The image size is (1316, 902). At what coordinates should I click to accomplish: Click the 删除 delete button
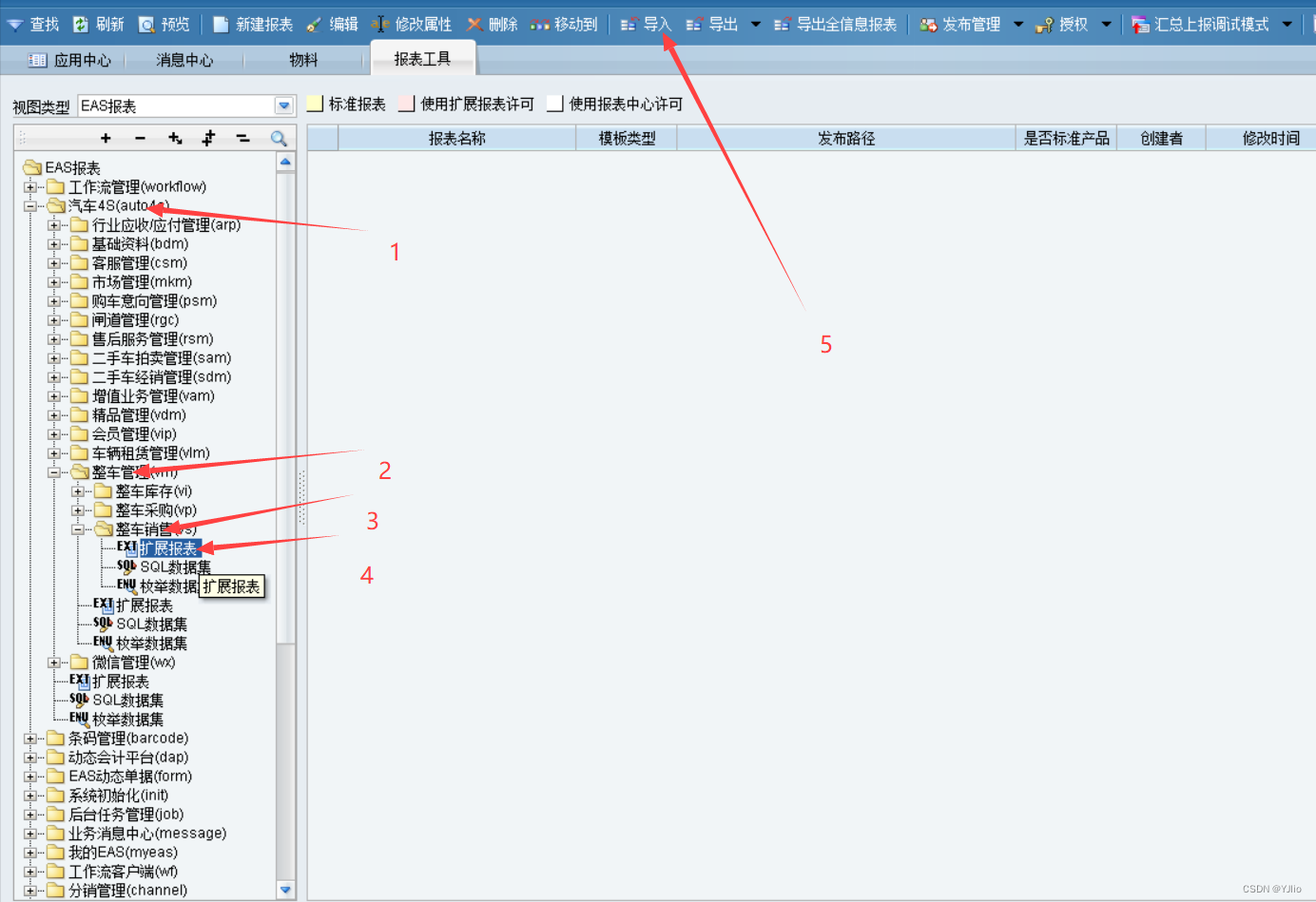click(492, 25)
